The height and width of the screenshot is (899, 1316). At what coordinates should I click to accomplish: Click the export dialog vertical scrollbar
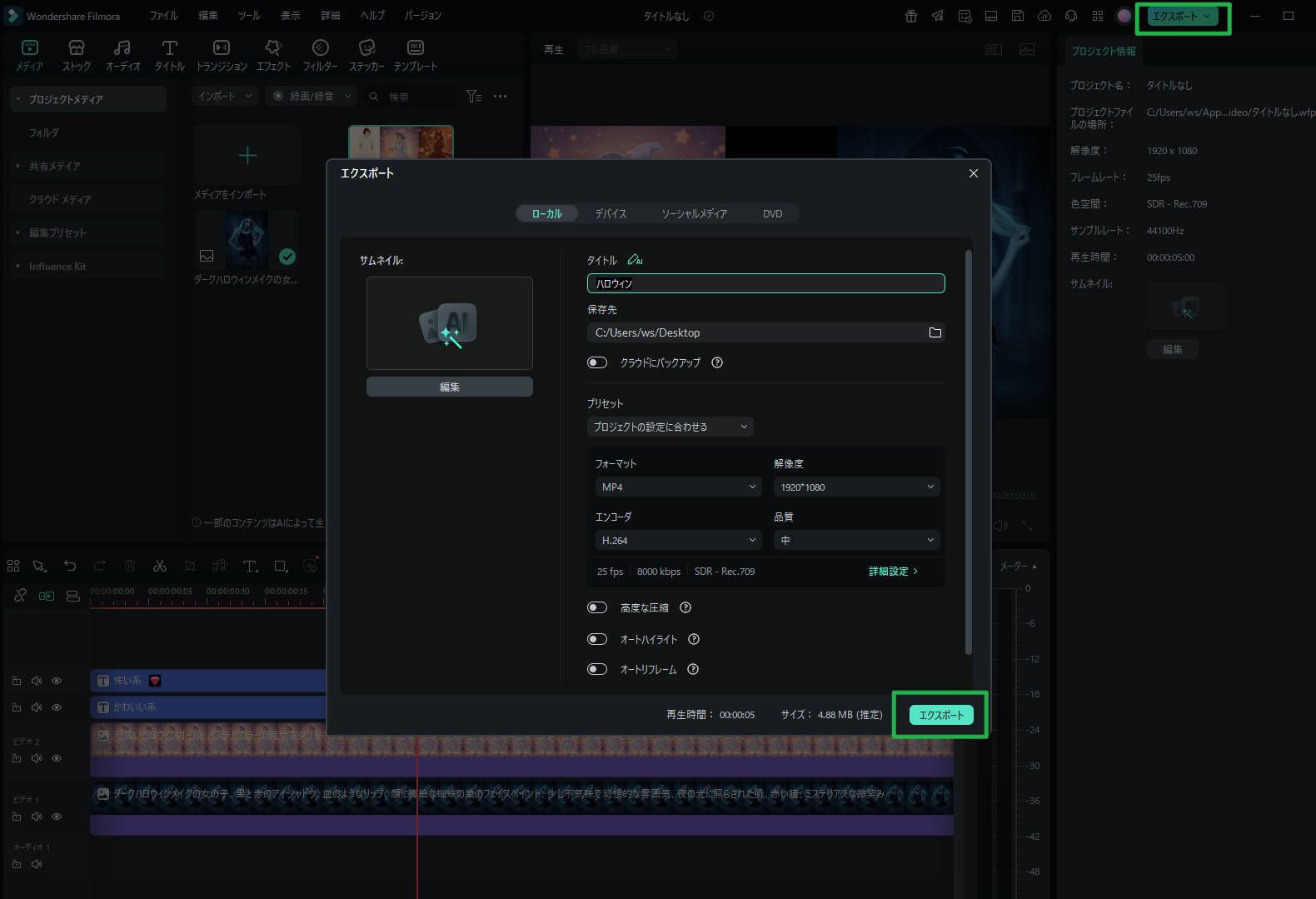tap(968, 450)
